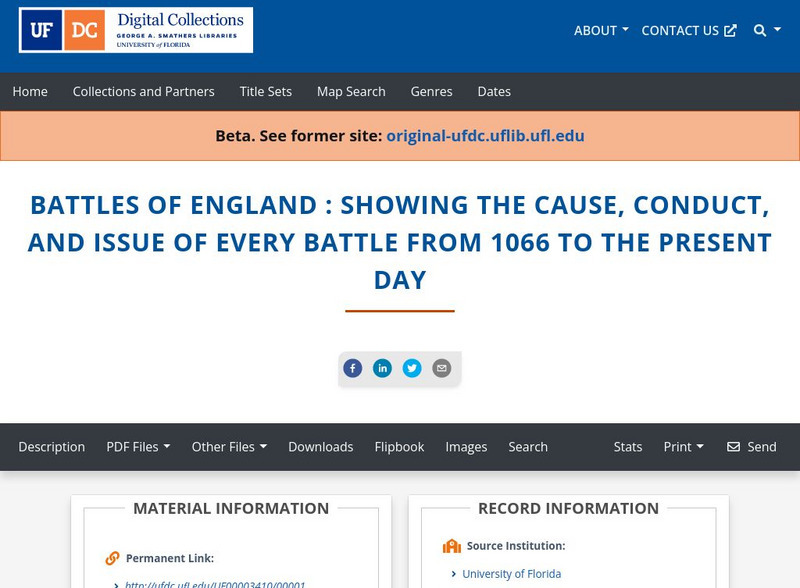Open Map Search
This screenshot has width=800, height=588.
click(351, 91)
